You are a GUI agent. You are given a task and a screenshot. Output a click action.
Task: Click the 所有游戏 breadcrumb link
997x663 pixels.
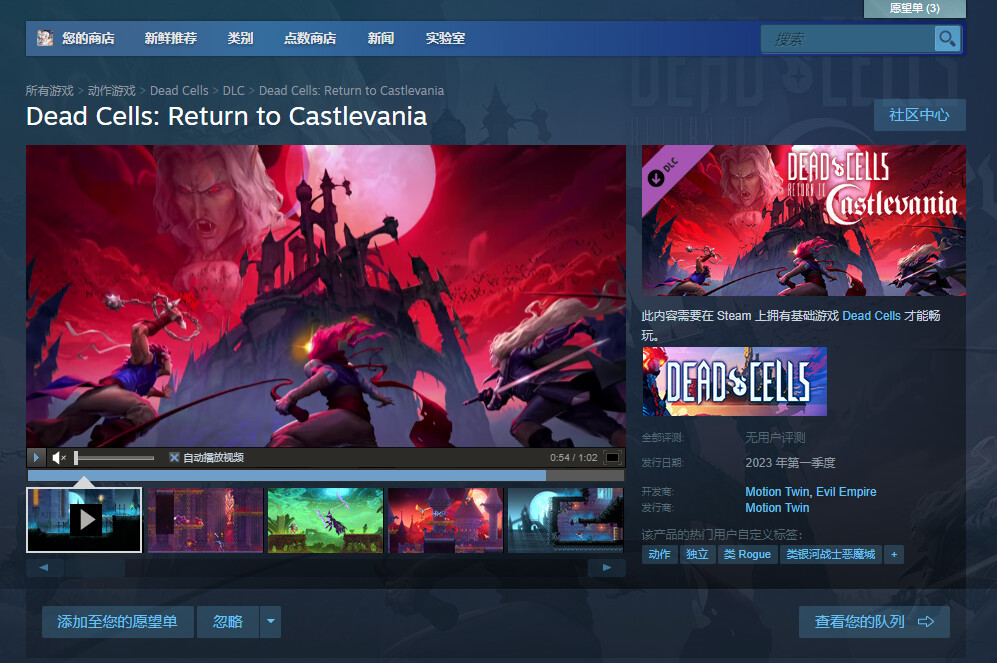pyautogui.click(x=50, y=90)
